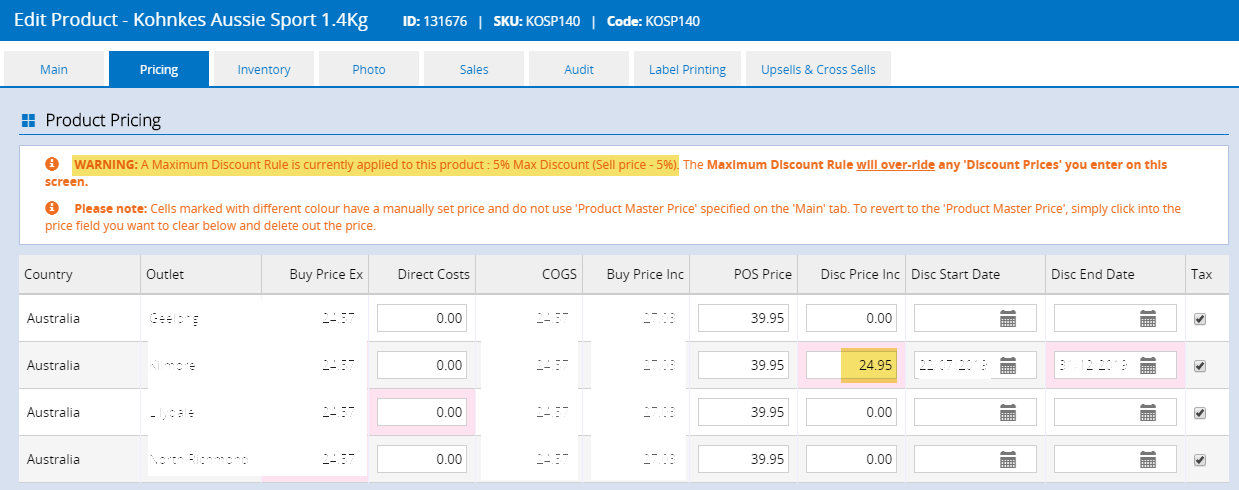The height and width of the screenshot is (490, 1239).
Task: Open Disc Start Date calendar for Kilmore row
Action: pos(1008,366)
